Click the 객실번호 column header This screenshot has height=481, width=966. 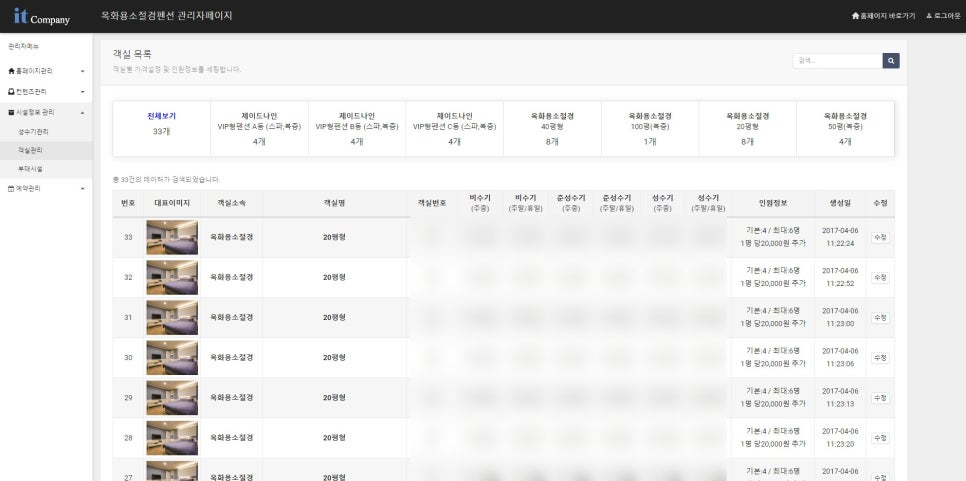pyautogui.click(x=432, y=203)
